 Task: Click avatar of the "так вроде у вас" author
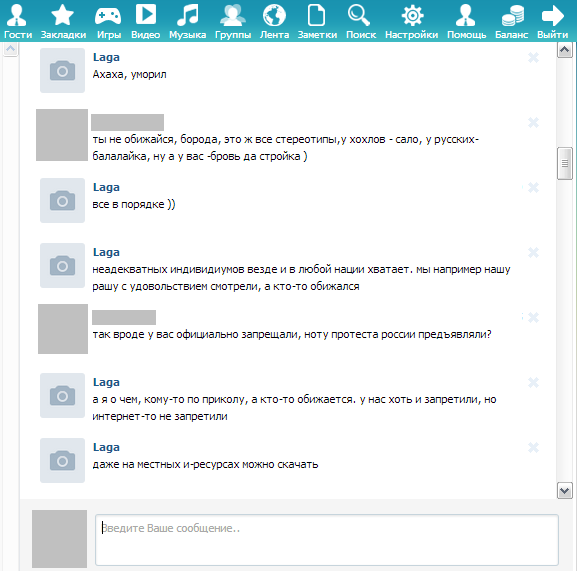tap(63, 329)
